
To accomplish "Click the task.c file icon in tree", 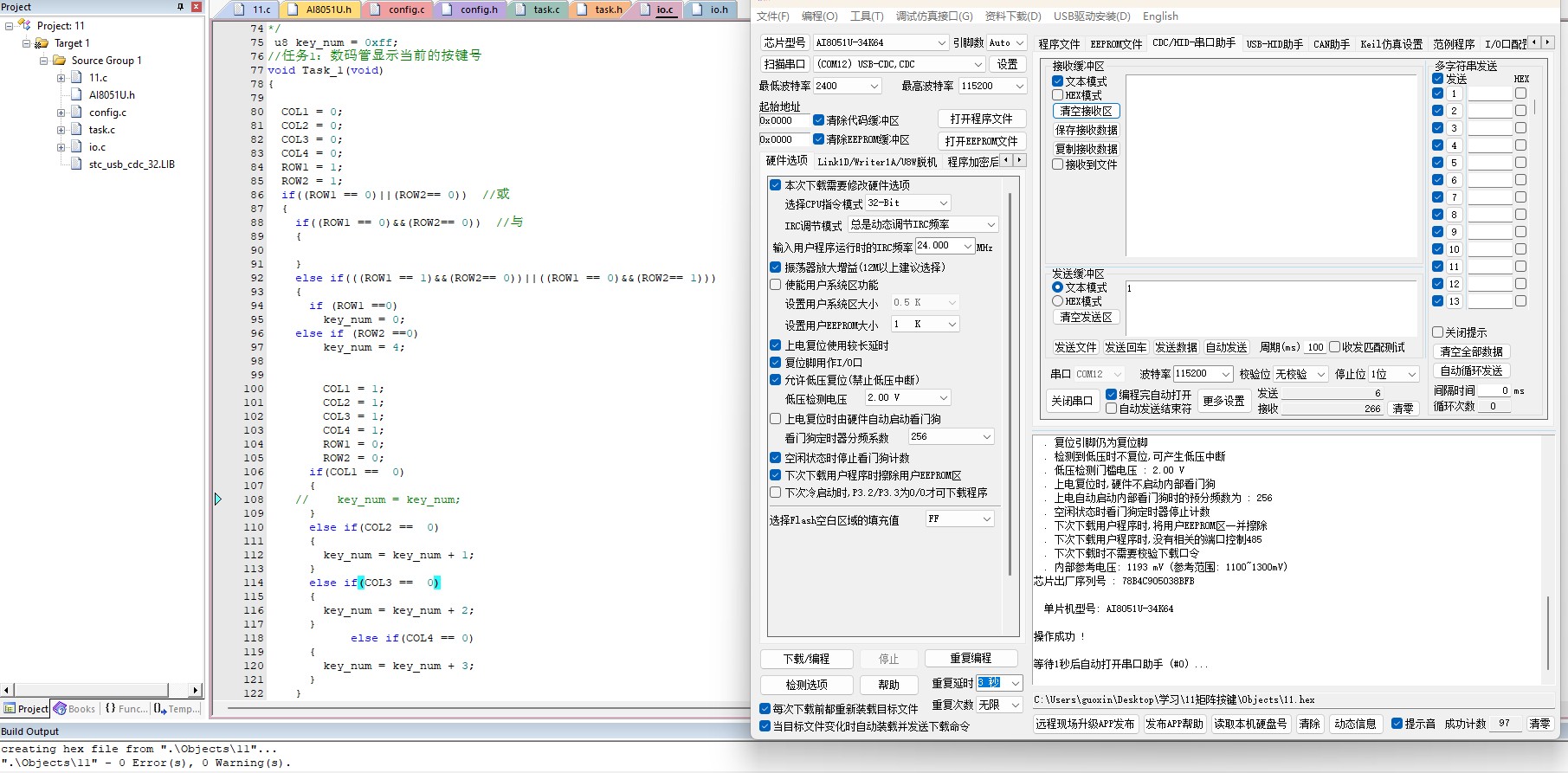I will pyautogui.click(x=76, y=130).
